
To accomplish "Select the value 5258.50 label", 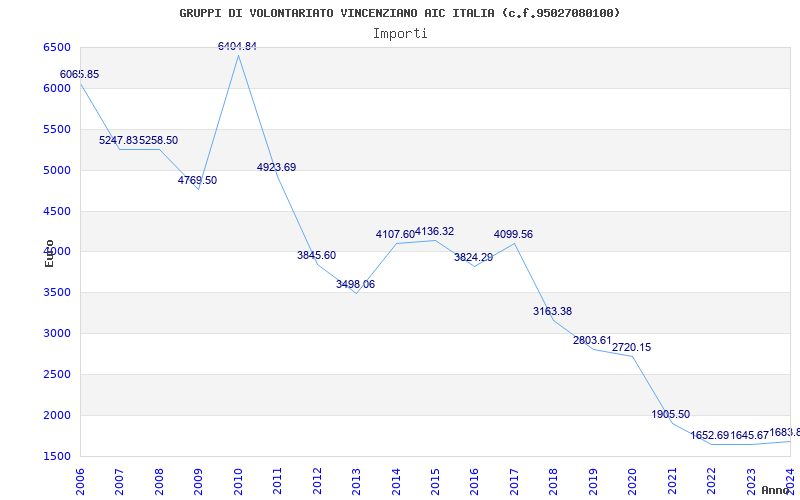I will tap(159, 140).
